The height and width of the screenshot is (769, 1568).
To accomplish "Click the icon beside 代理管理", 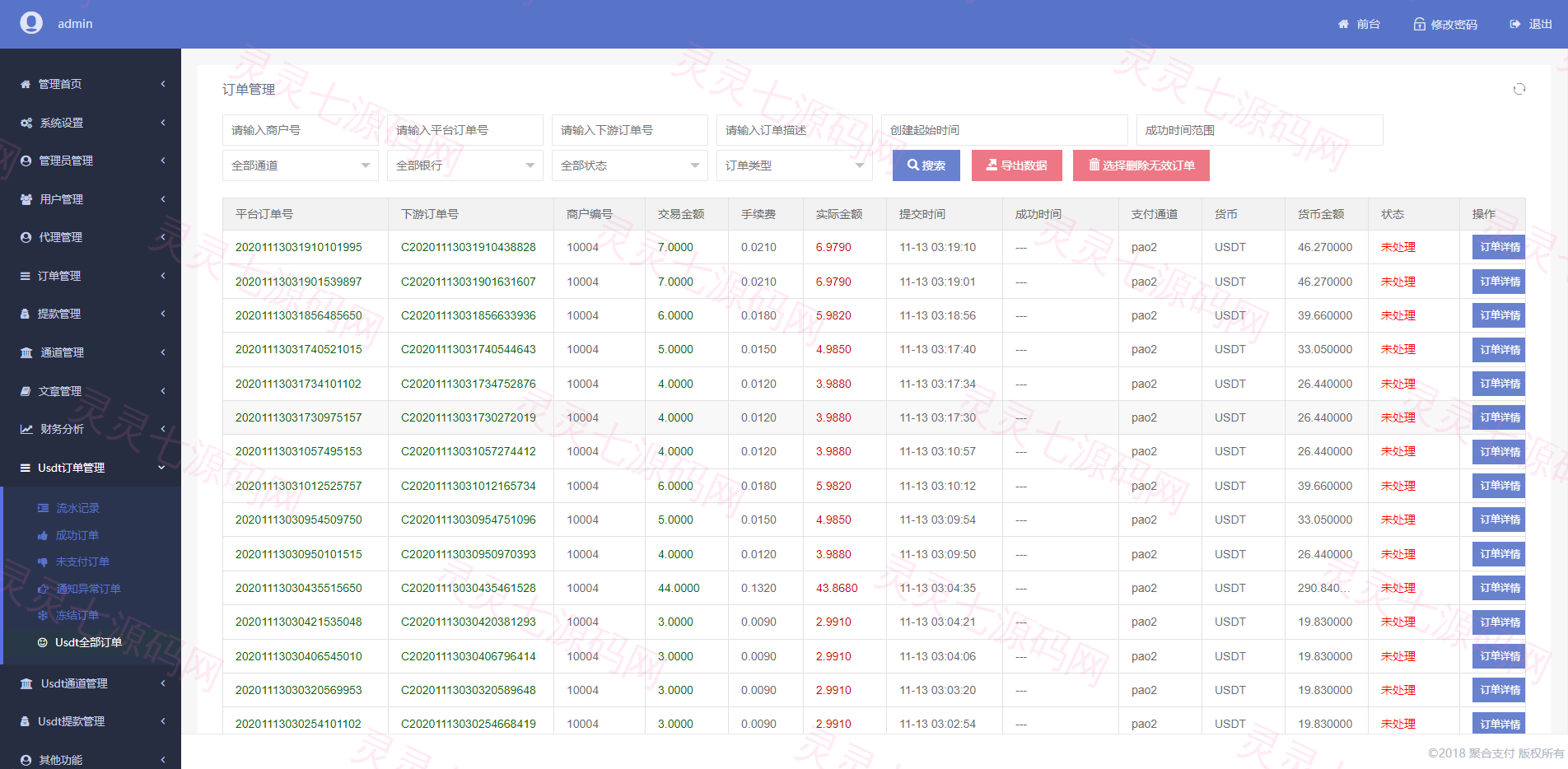I will (26, 237).
